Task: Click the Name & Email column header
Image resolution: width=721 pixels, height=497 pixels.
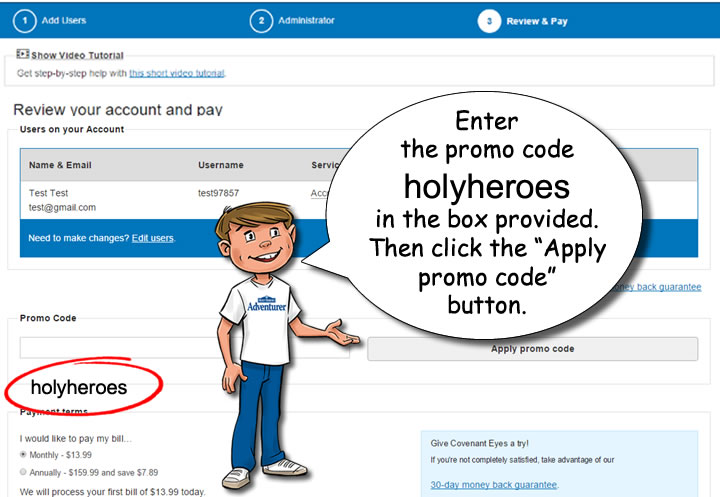Action: 60,165
